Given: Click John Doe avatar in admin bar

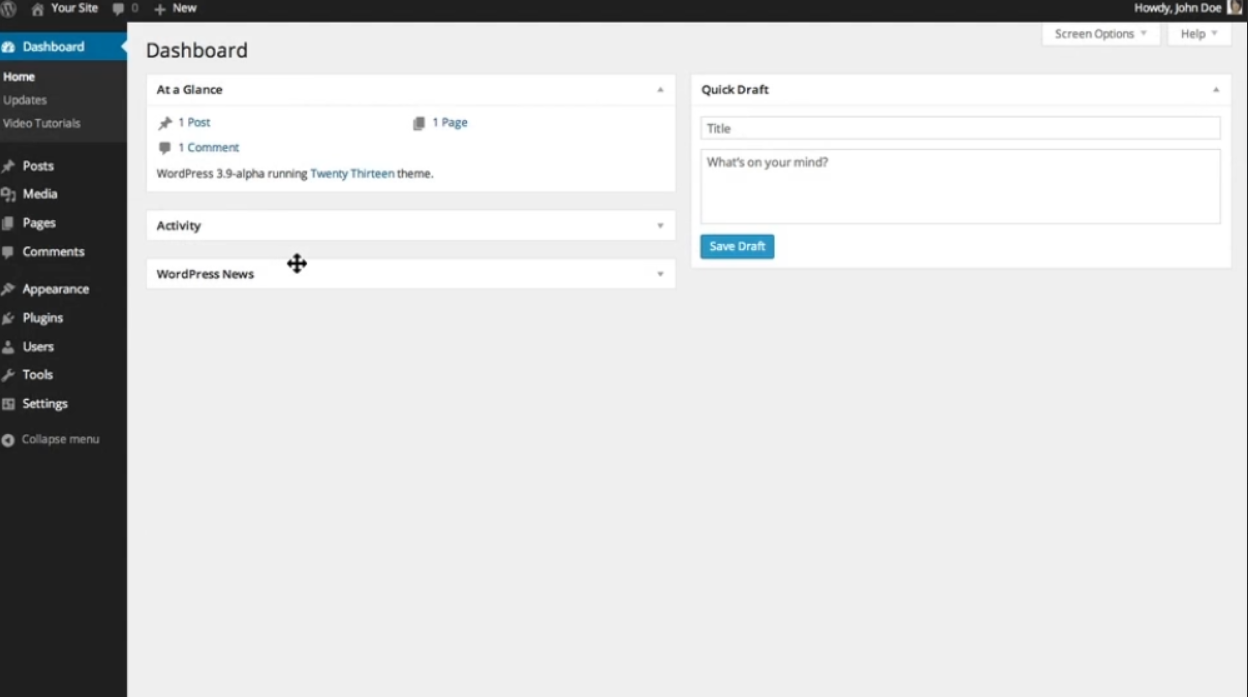Looking at the screenshot, I should click(x=1235, y=8).
